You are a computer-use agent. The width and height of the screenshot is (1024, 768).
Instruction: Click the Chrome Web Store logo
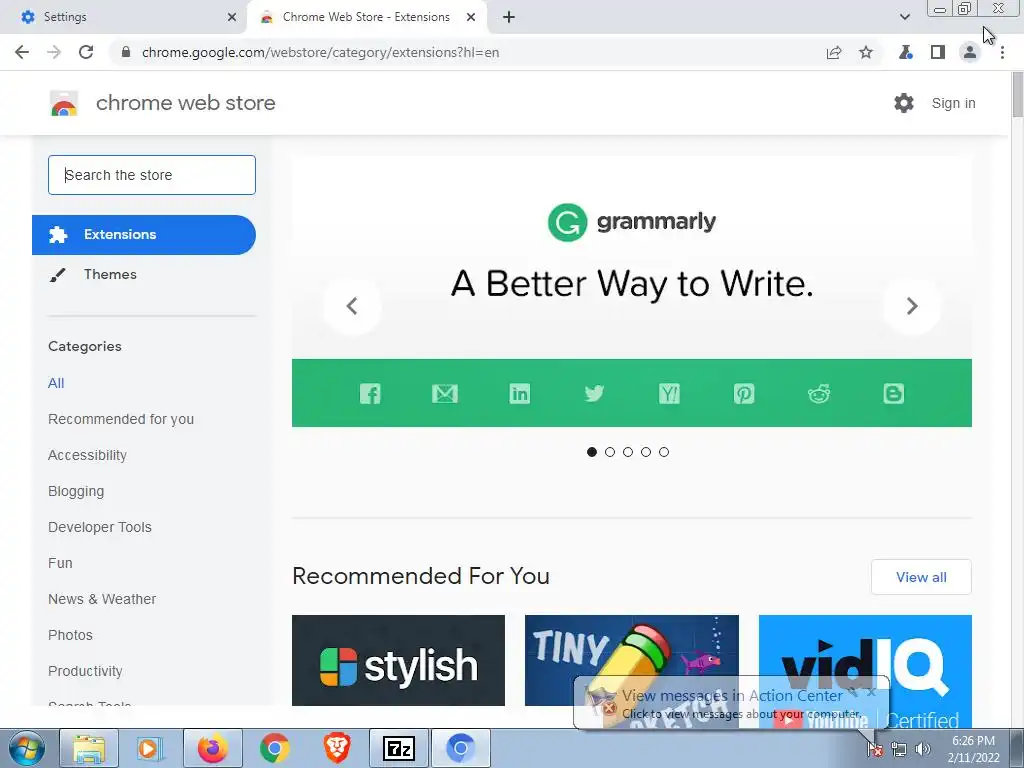coord(64,103)
